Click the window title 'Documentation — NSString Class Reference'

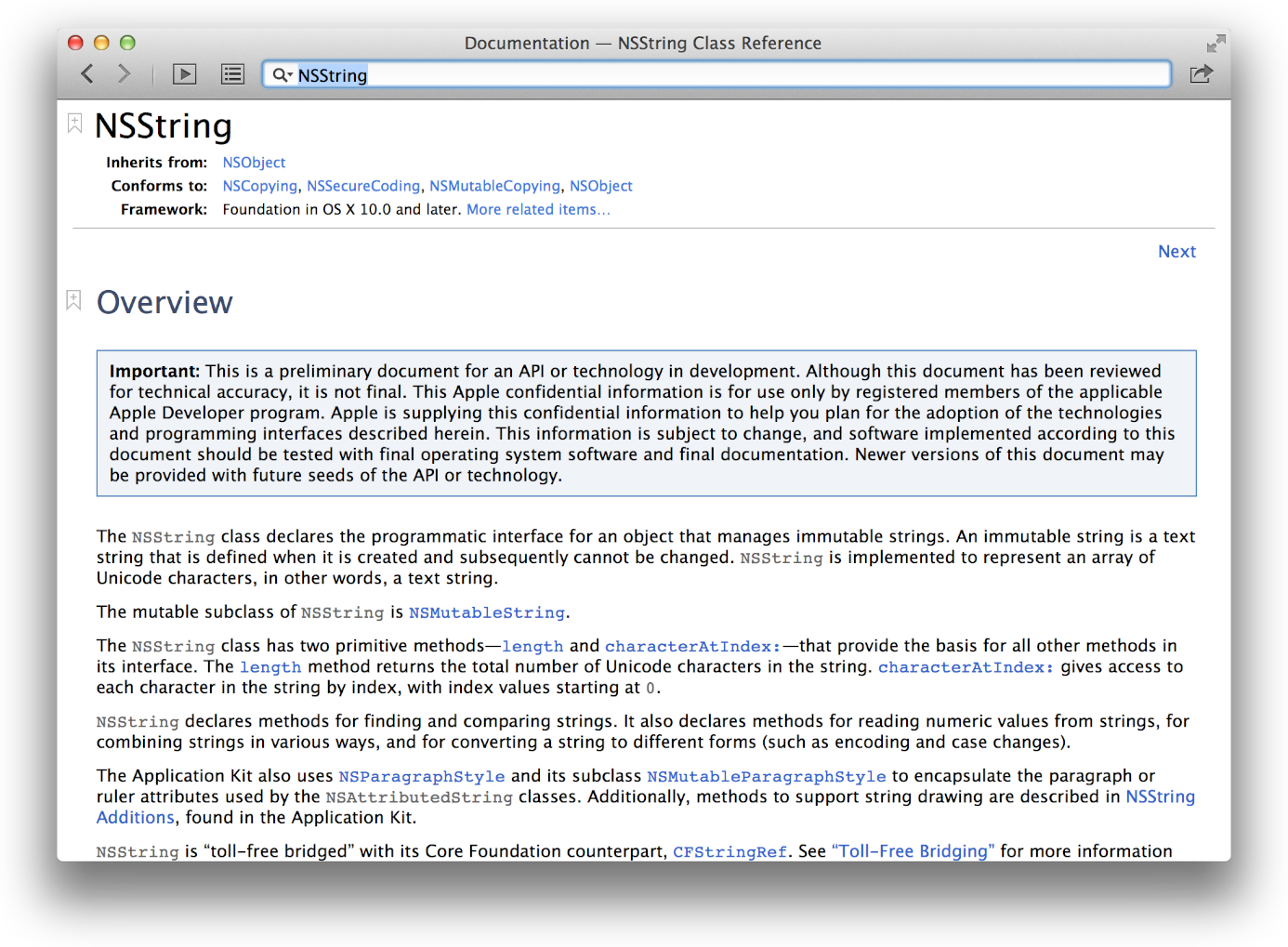[x=643, y=44]
